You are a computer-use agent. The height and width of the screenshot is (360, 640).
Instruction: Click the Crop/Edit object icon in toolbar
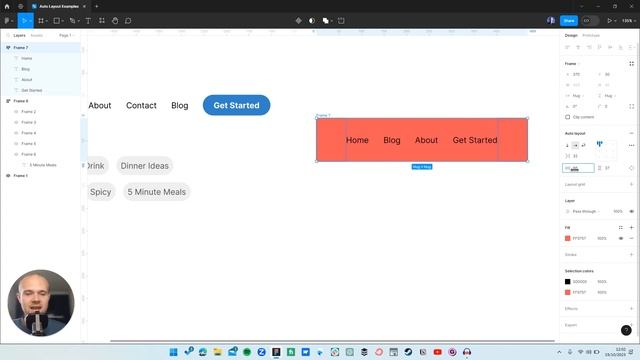click(x=341, y=20)
